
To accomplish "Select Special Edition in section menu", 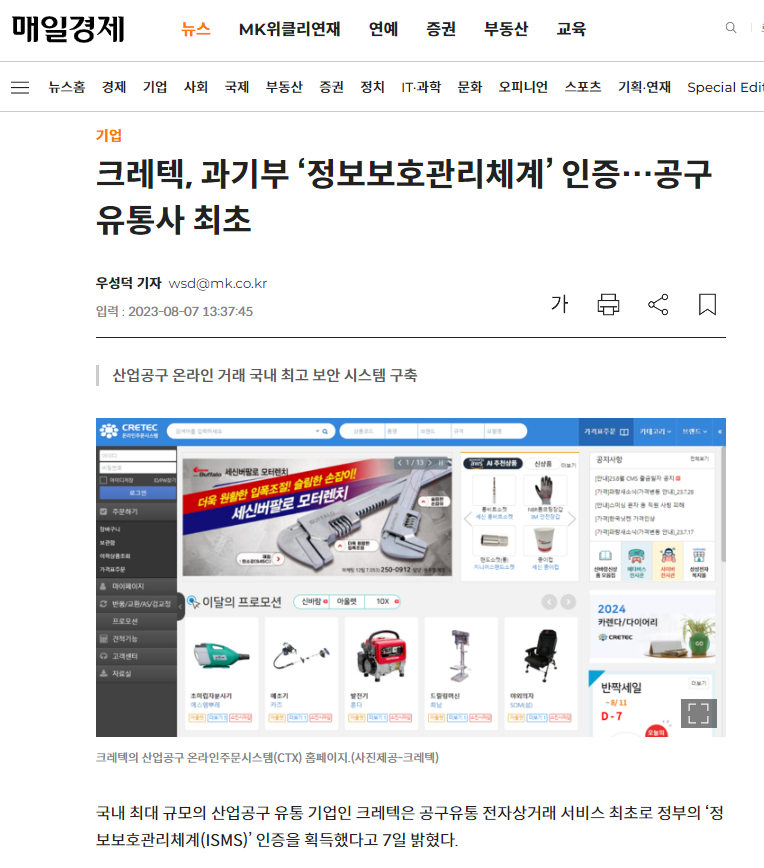I will tap(725, 87).
